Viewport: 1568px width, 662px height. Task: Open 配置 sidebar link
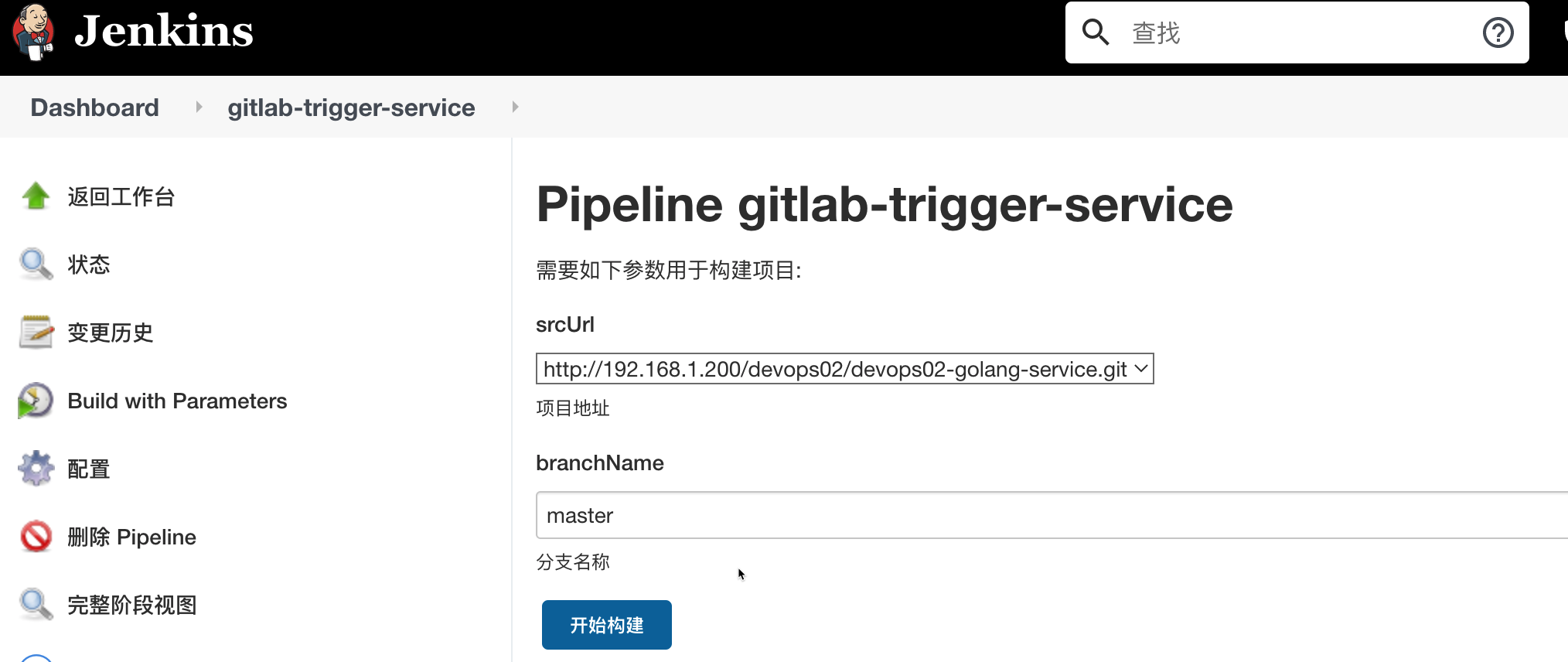tap(89, 469)
